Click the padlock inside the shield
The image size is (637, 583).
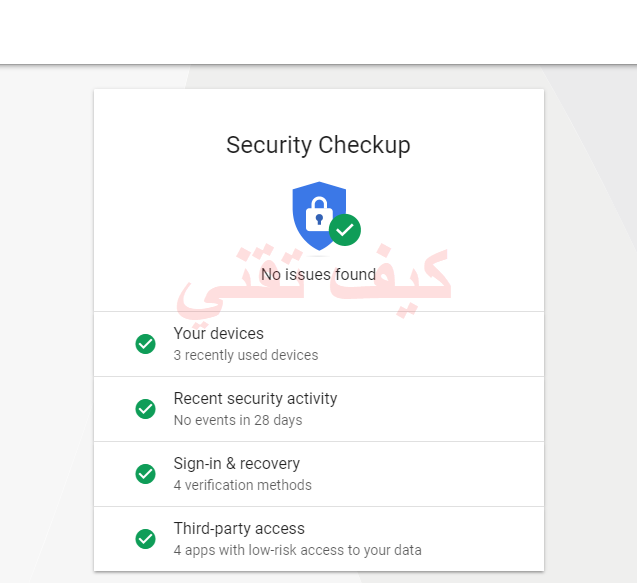[319, 214]
